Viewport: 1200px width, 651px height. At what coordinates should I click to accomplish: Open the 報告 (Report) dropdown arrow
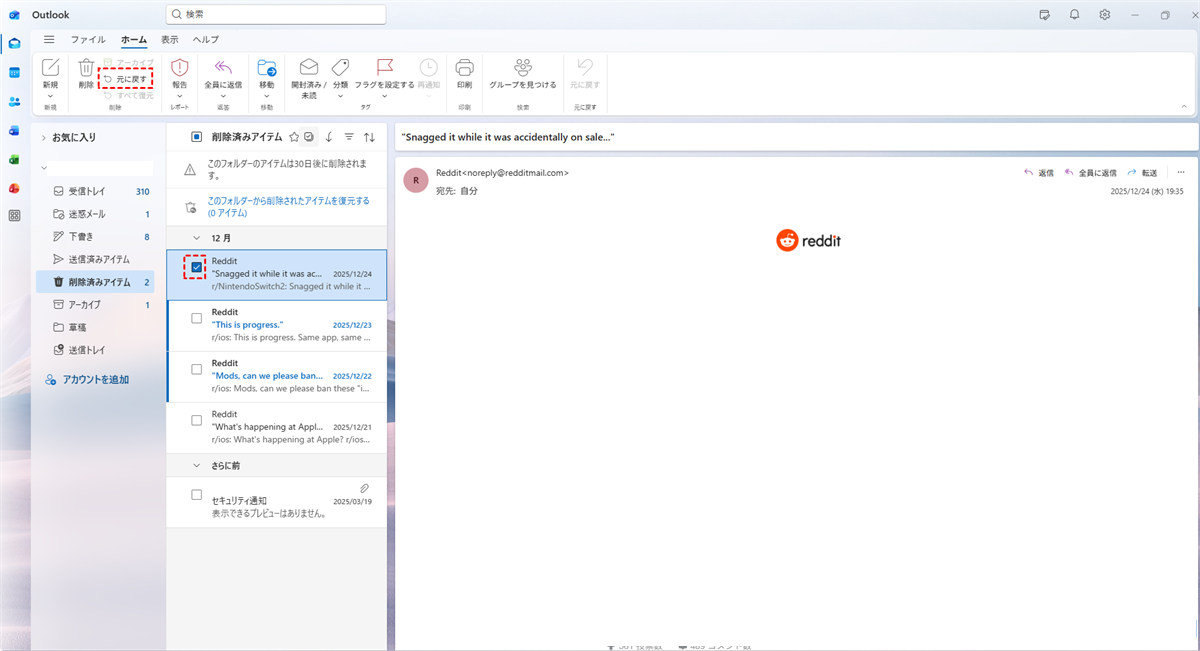tap(180, 96)
